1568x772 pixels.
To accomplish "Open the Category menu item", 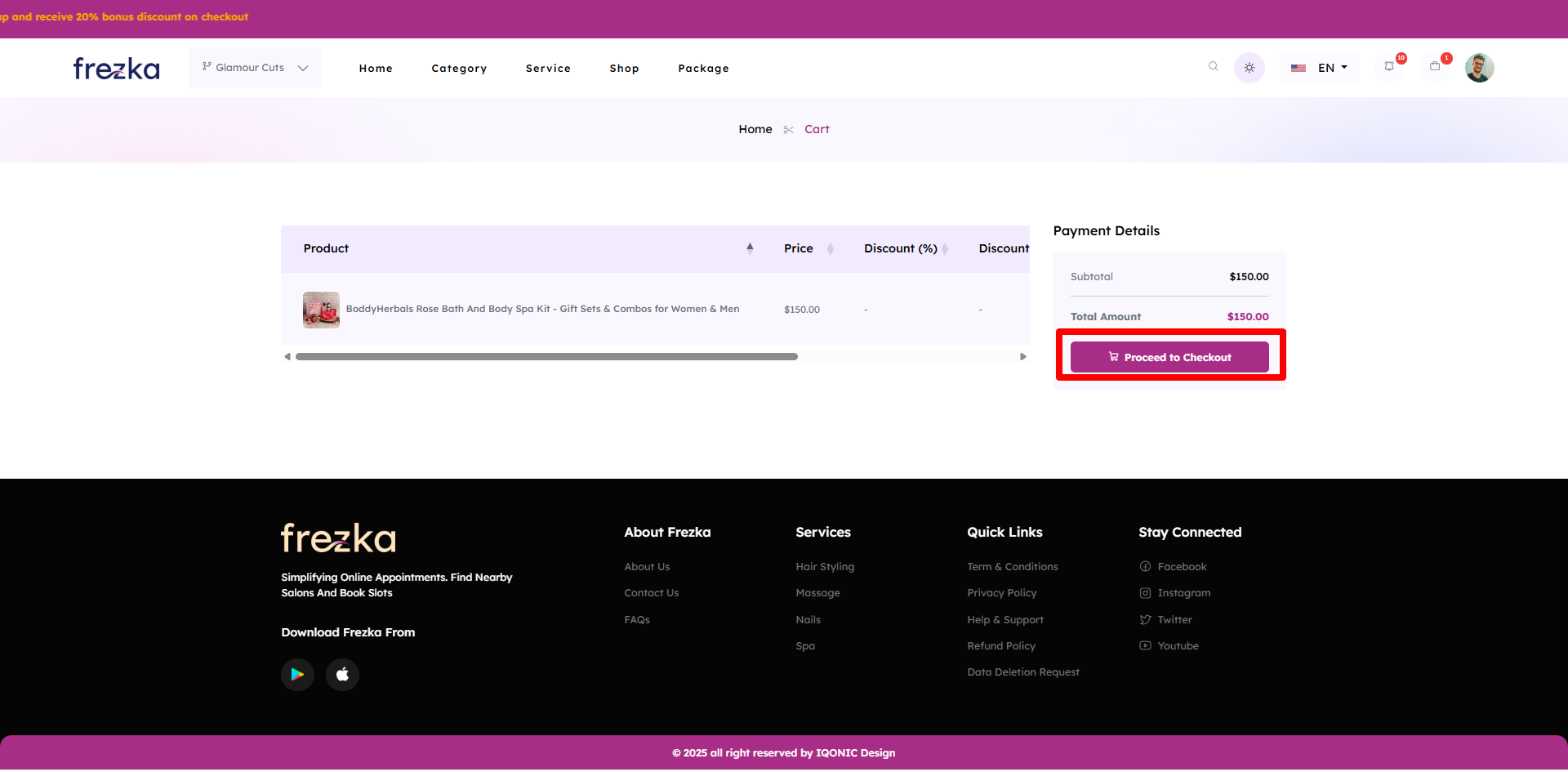I will click(459, 69).
